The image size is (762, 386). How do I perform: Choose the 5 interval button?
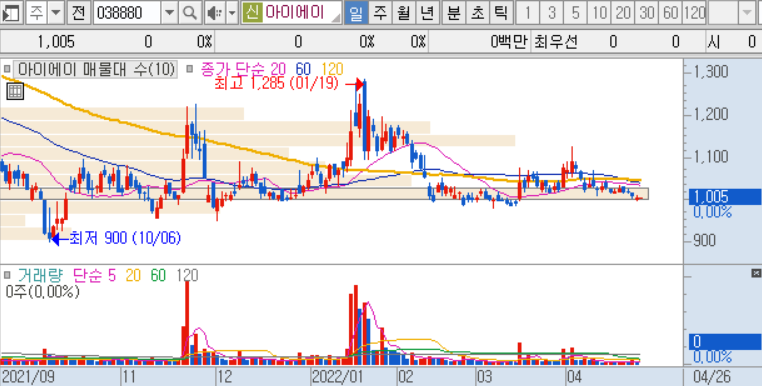[575, 13]
